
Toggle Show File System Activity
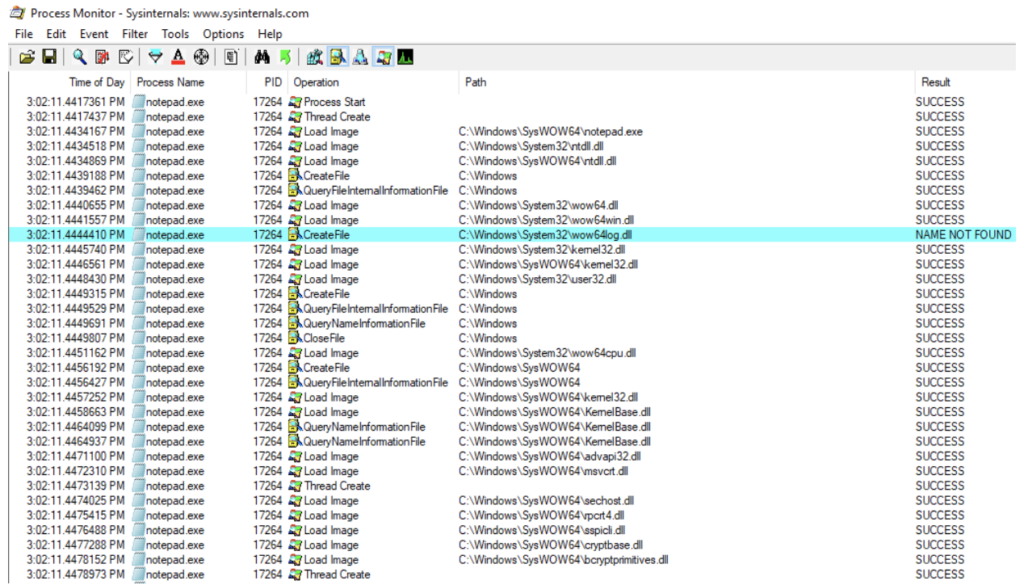click(338, 57)
